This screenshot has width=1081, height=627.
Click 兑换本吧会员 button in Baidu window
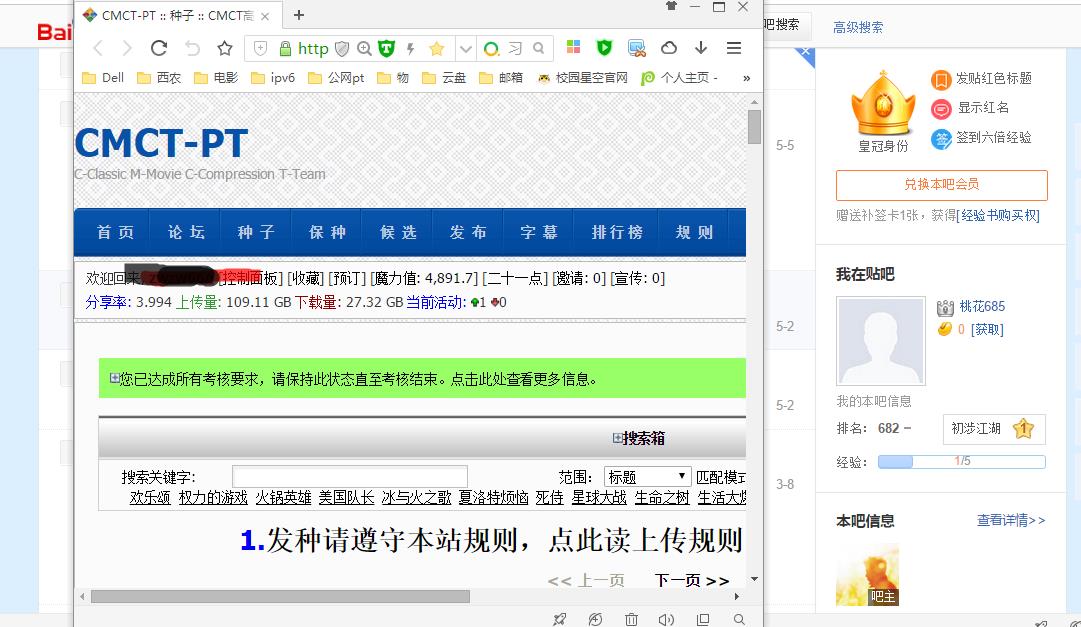point(942,185)
